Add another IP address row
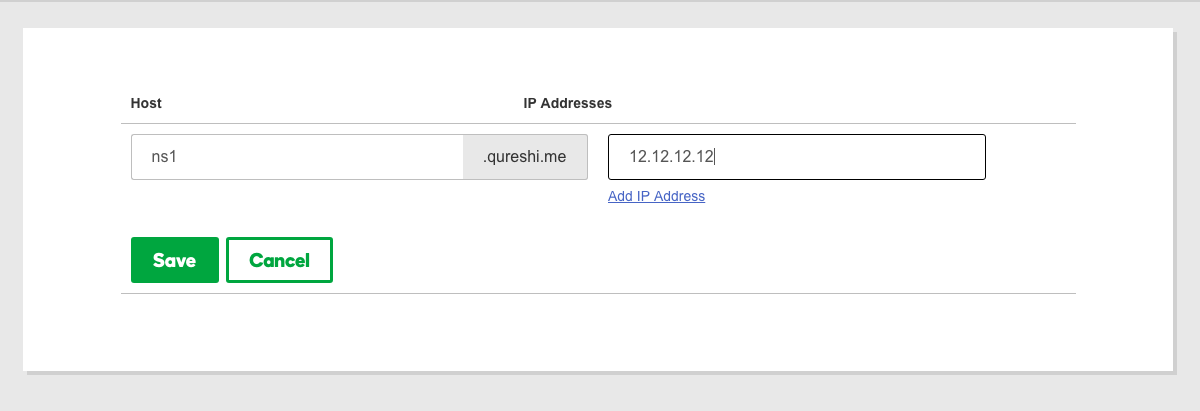The image size is (1200, 411). pyautogui.click(x=656, y=196)
